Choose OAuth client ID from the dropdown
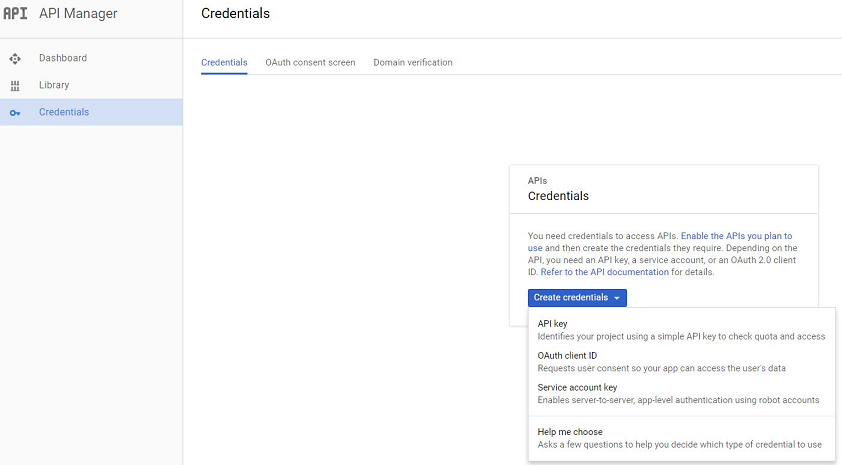Screen dimensions: 842x465 (x=682, y=362)
